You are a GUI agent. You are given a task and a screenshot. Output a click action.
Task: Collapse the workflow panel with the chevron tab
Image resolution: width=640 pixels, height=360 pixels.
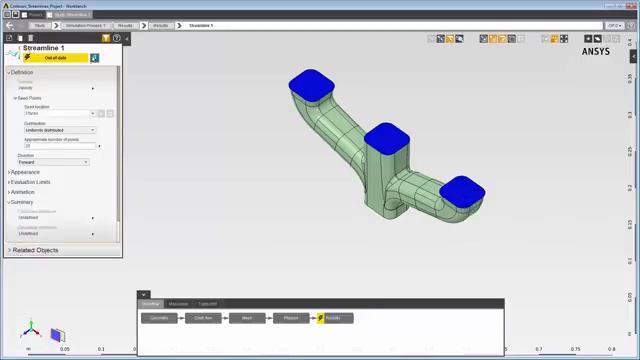coord(144,294)
